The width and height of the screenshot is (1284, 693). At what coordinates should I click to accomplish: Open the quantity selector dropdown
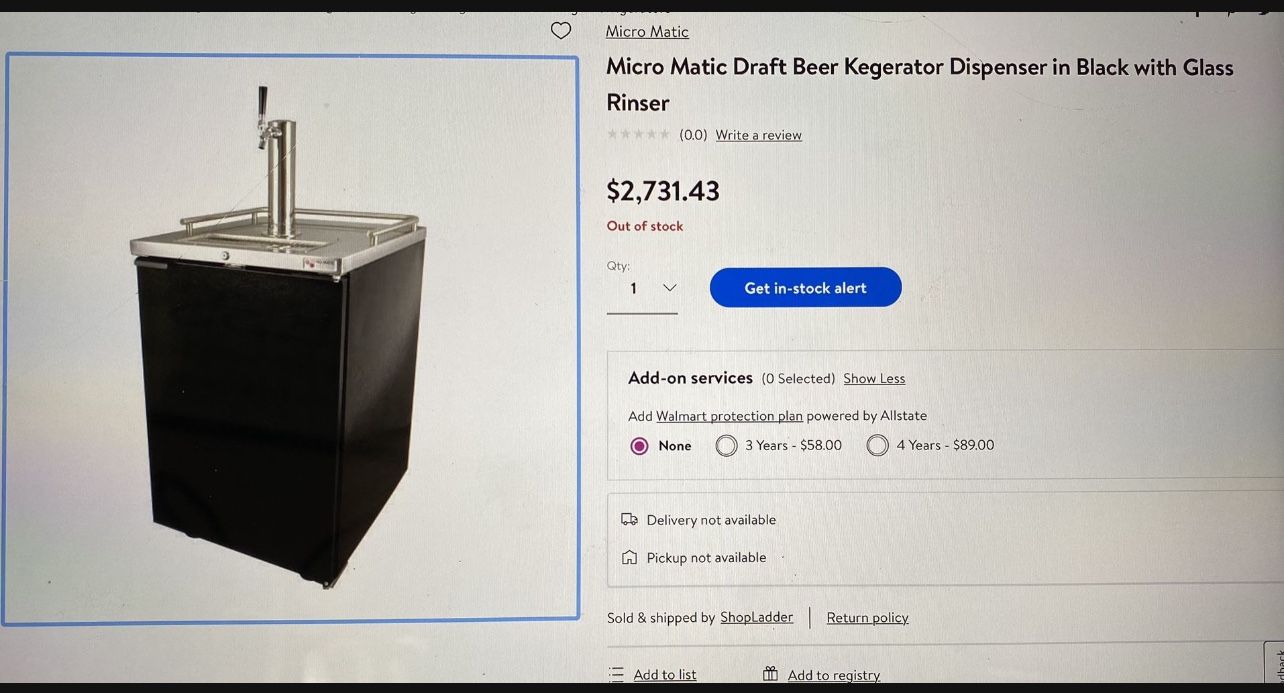coord(643,288)
